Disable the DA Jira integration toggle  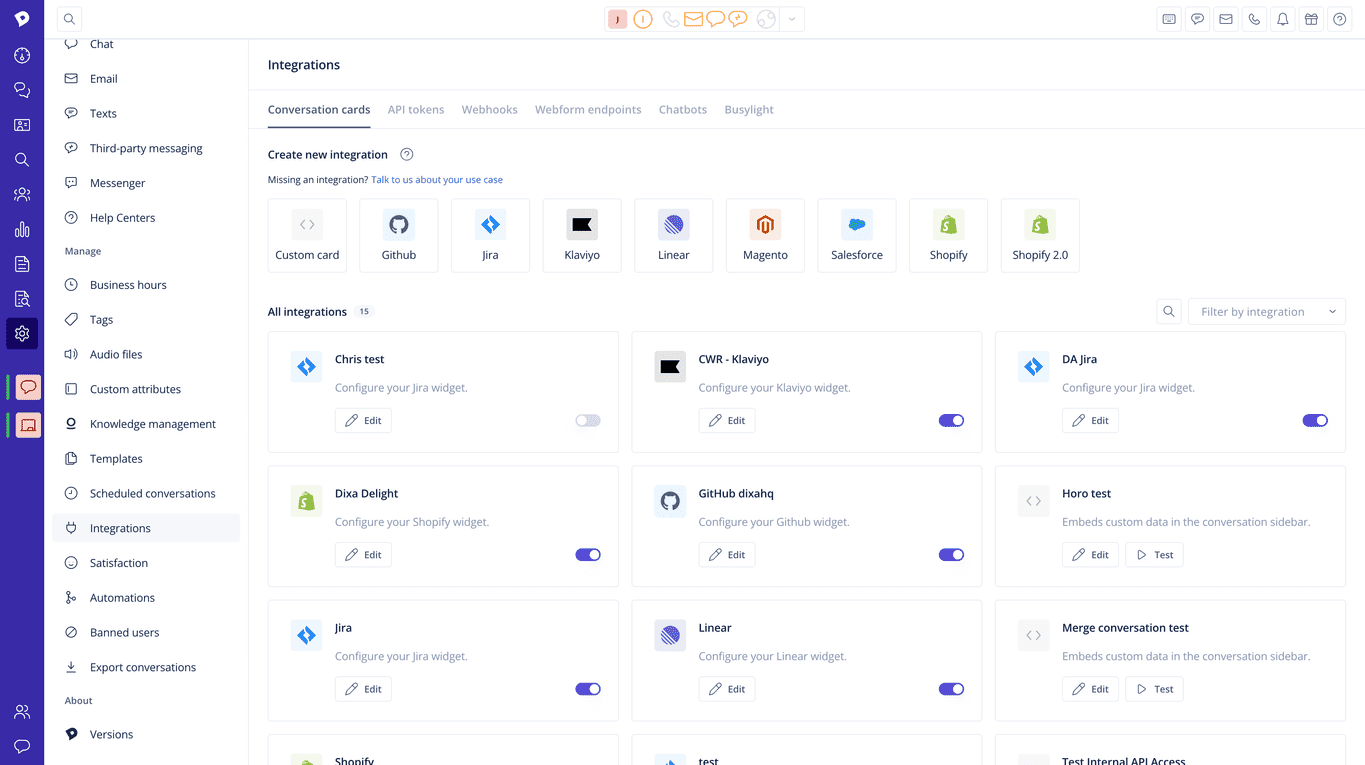1315,420
